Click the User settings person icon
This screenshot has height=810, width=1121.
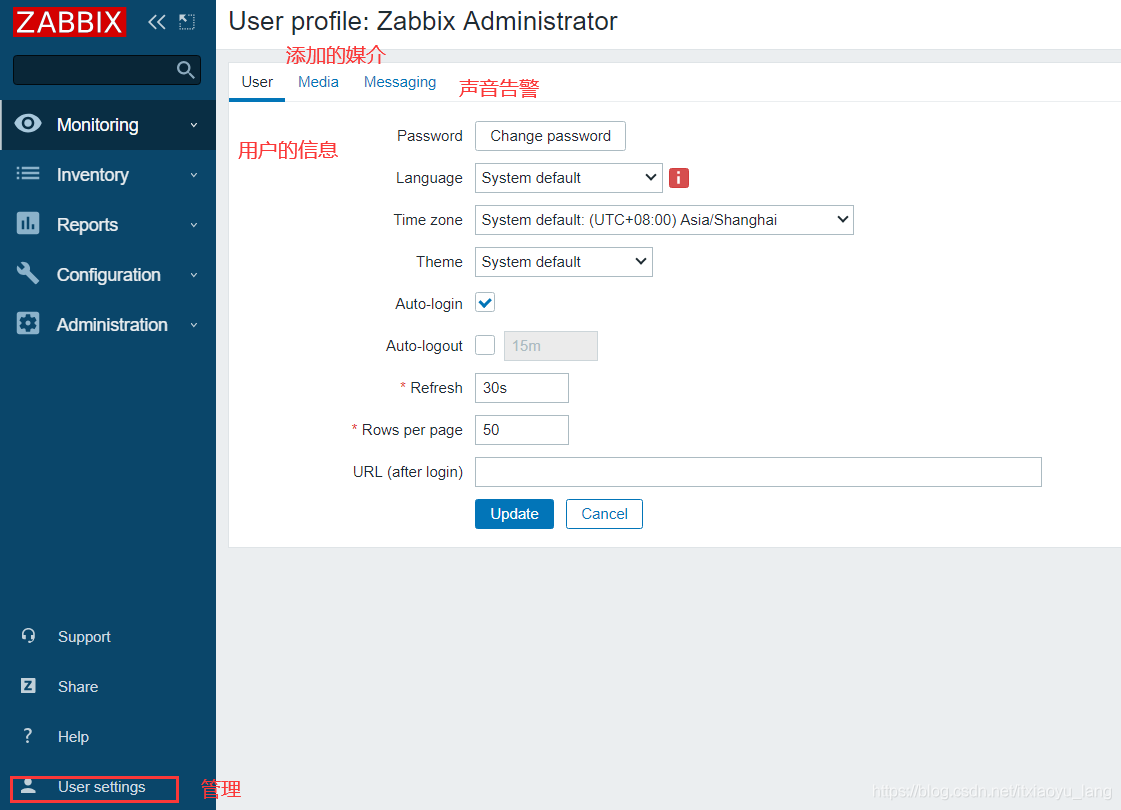pyautogui.click(x=28, y=786)
